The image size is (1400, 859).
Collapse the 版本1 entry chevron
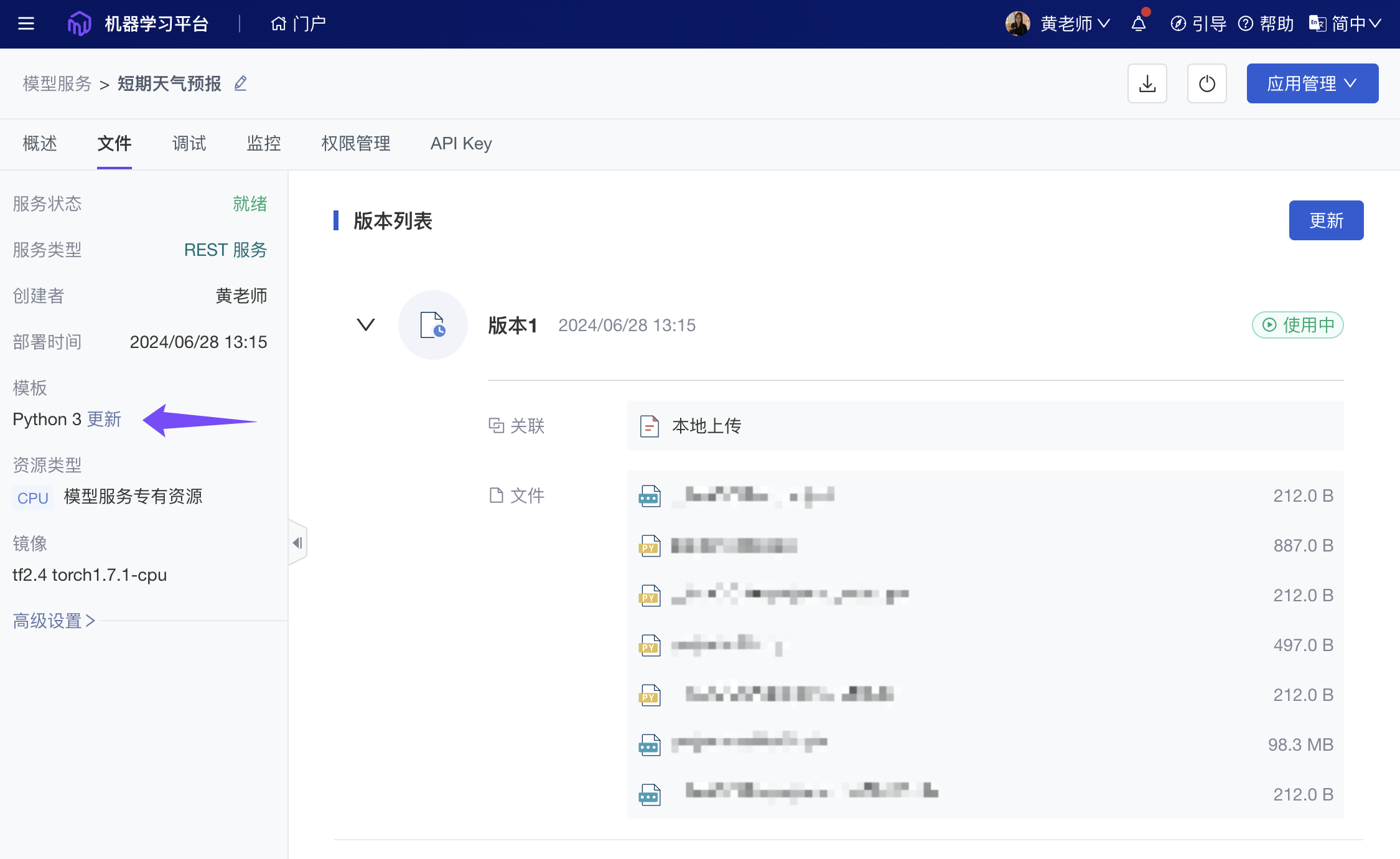click(x=366, y=324)
